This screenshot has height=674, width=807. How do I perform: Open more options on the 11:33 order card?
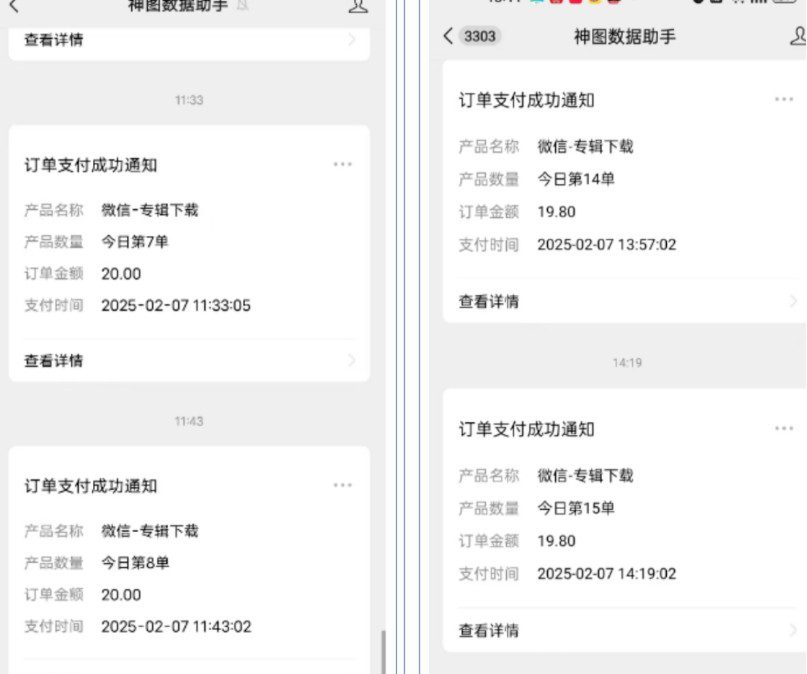343,163
